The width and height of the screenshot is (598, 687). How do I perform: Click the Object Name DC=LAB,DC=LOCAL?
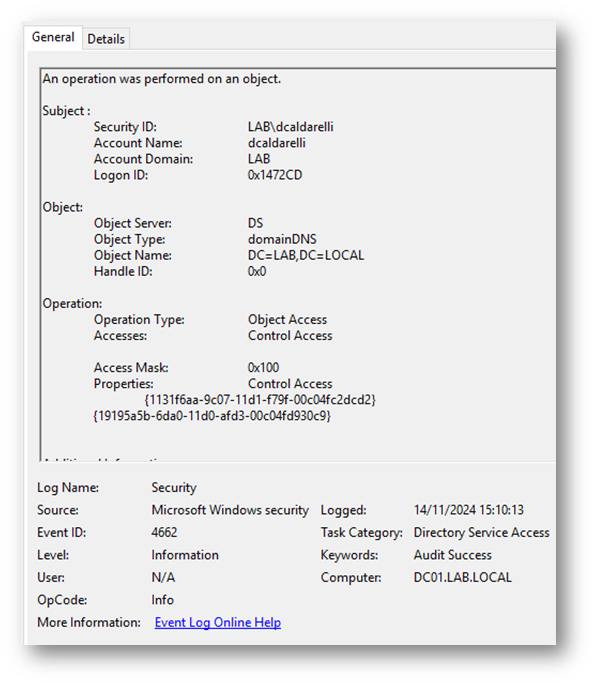coord(306,255)
